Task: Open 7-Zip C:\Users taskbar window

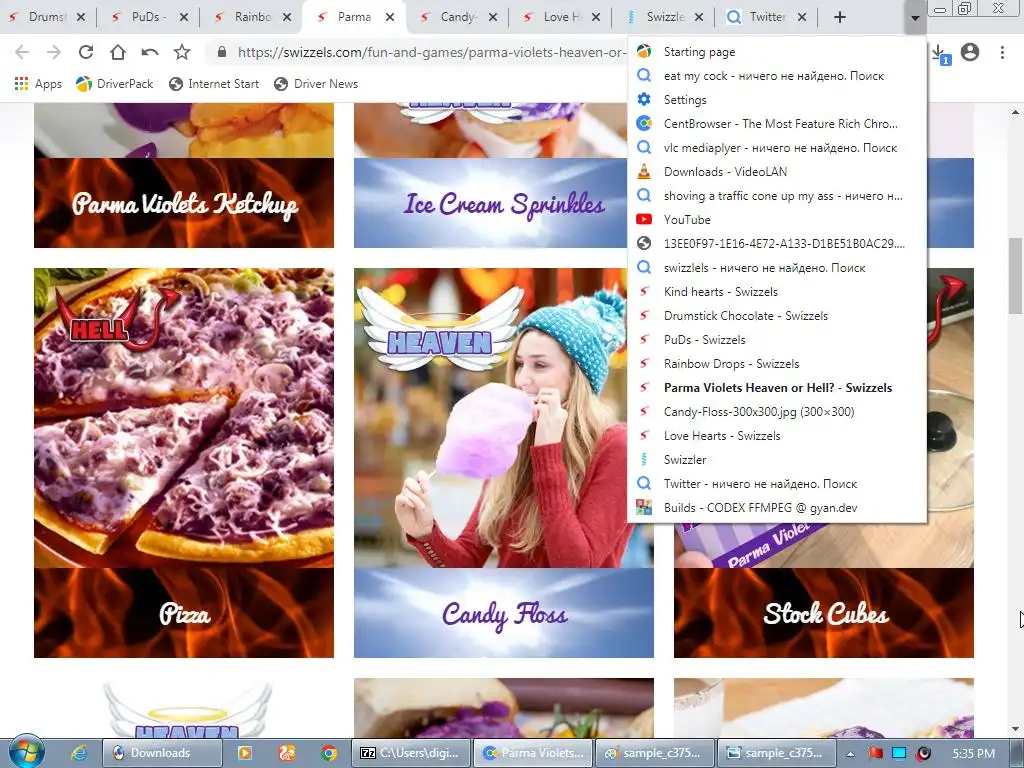Action: (x=410, y=753)
